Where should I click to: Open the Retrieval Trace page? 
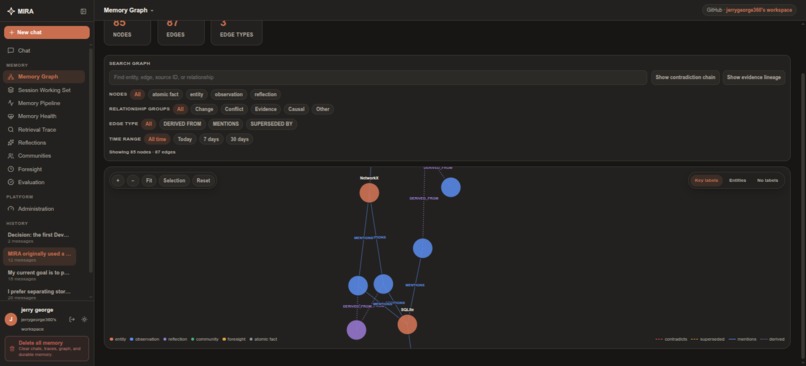click(x=44, y=130)
